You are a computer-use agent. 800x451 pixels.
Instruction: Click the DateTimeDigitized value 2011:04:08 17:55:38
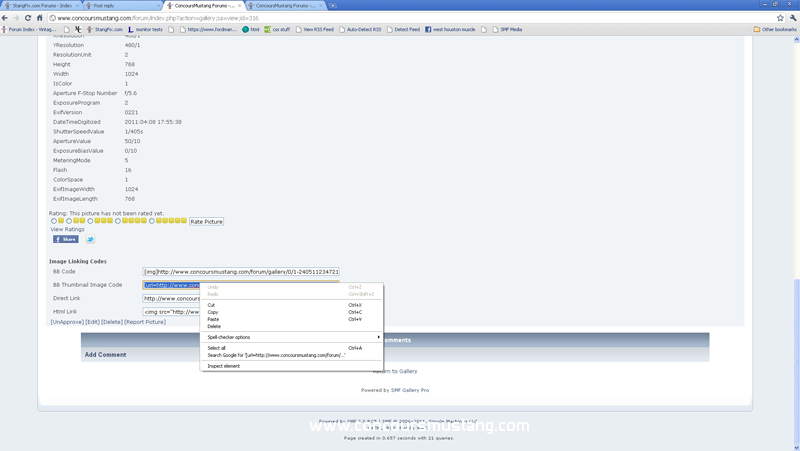153,122
